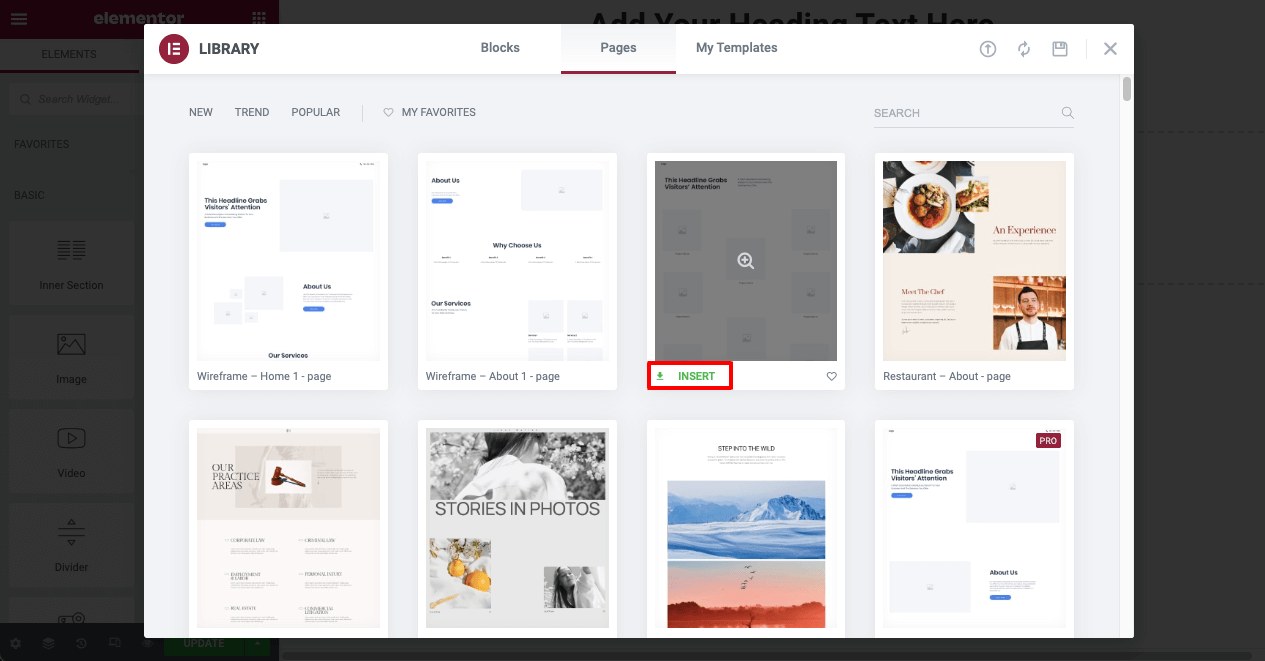Preview template with zoom magnifier overlay
The image size is (1265, 661).
coord(745,261)
